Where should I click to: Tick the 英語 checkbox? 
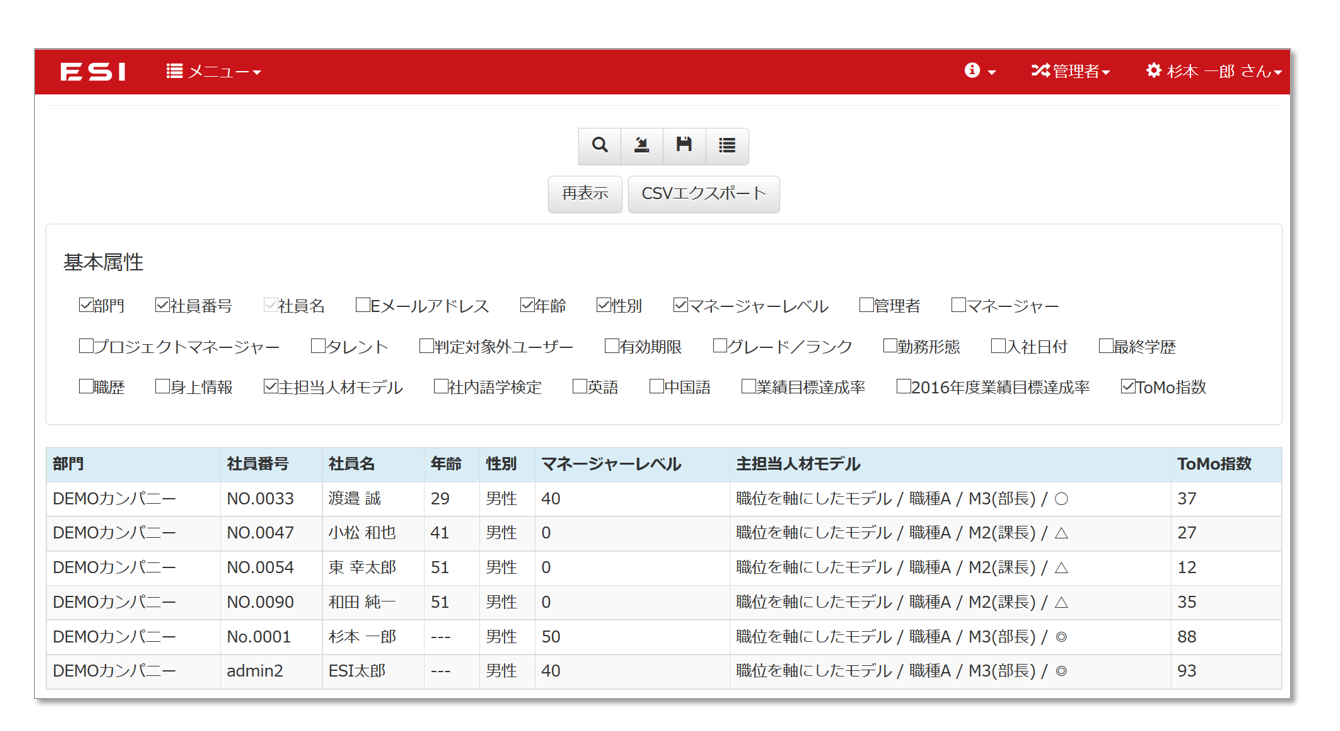[x=580, y=386]
